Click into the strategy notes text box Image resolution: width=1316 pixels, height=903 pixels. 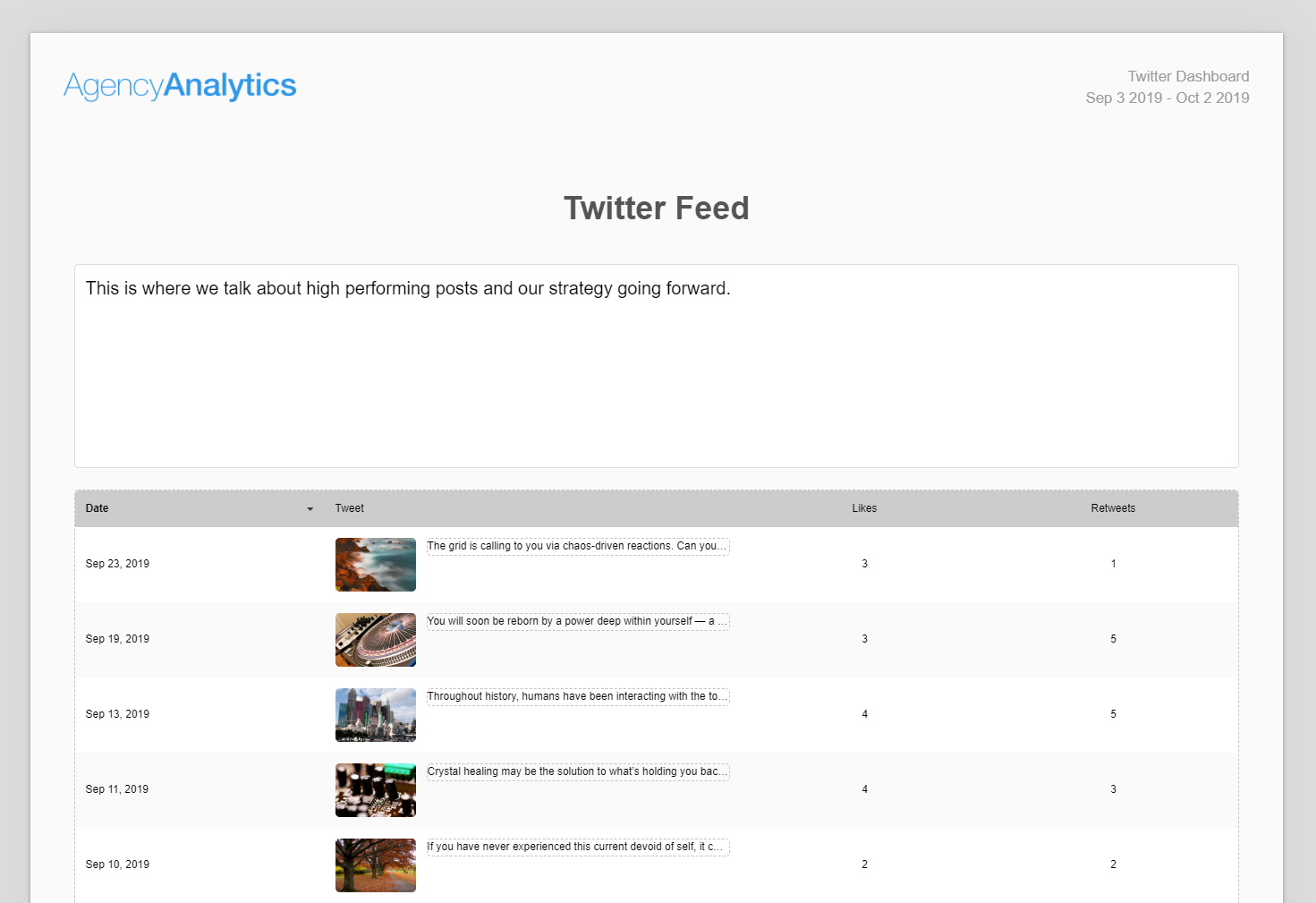tap(657, 366)
